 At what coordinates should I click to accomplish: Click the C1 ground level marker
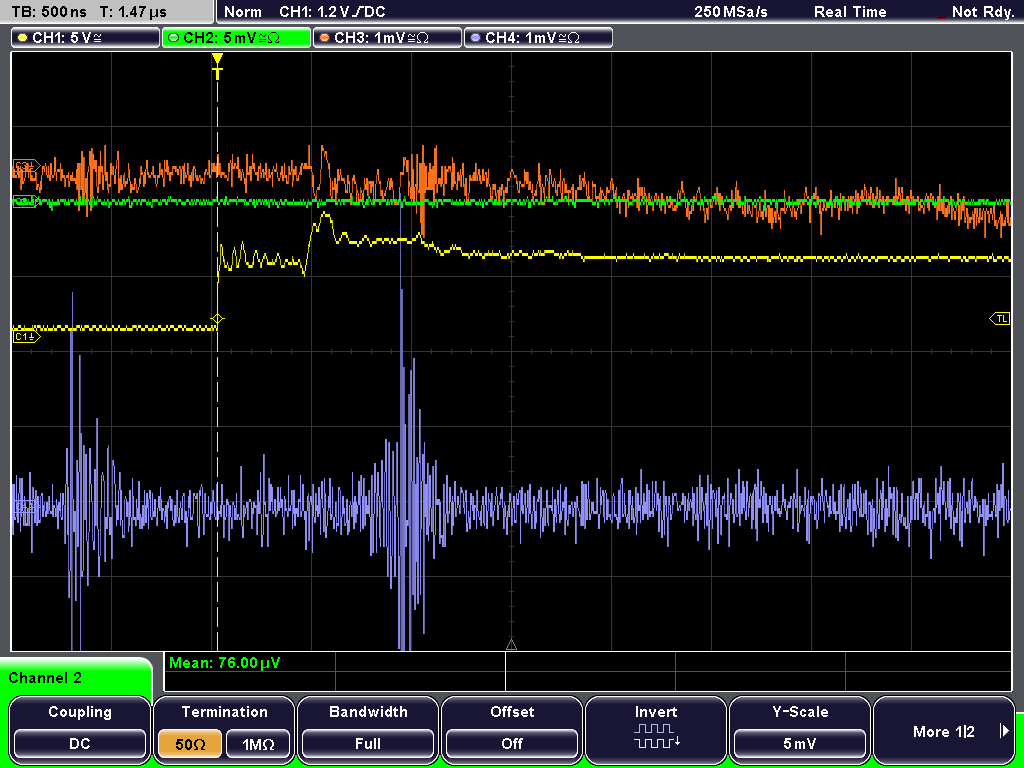coord(26,337)
